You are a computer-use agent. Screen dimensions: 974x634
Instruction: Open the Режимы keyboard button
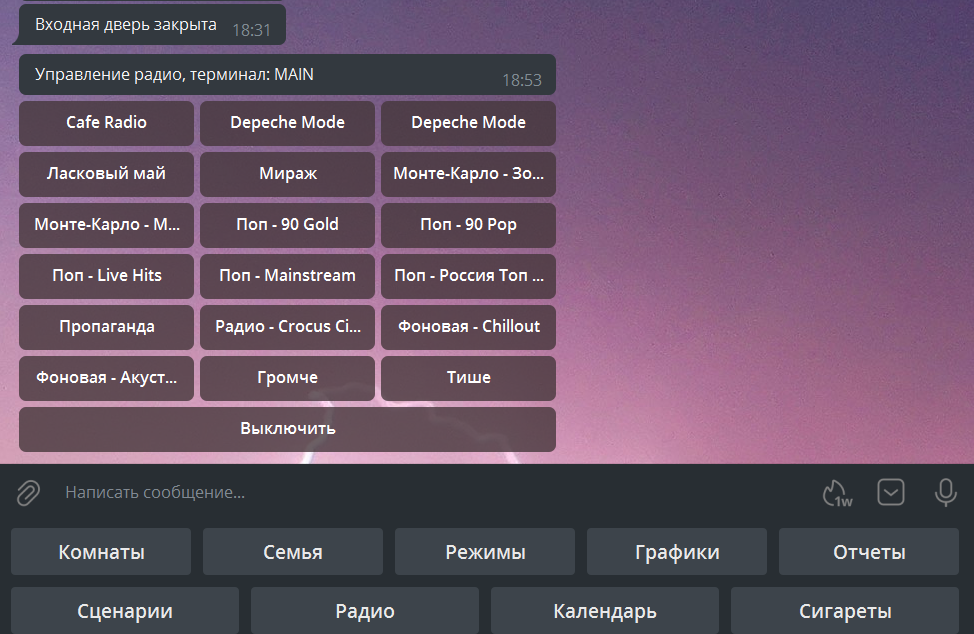pos(485,551)
